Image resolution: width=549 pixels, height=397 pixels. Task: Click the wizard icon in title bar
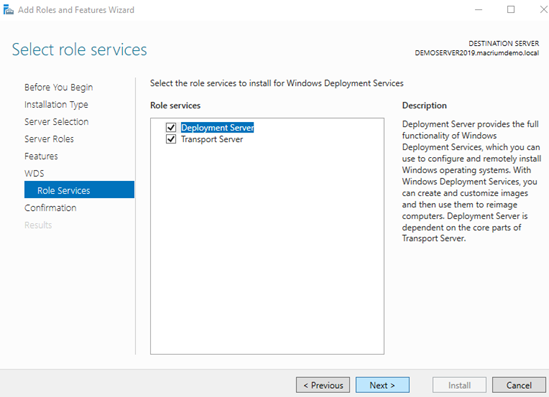click(x=8, y=10)
